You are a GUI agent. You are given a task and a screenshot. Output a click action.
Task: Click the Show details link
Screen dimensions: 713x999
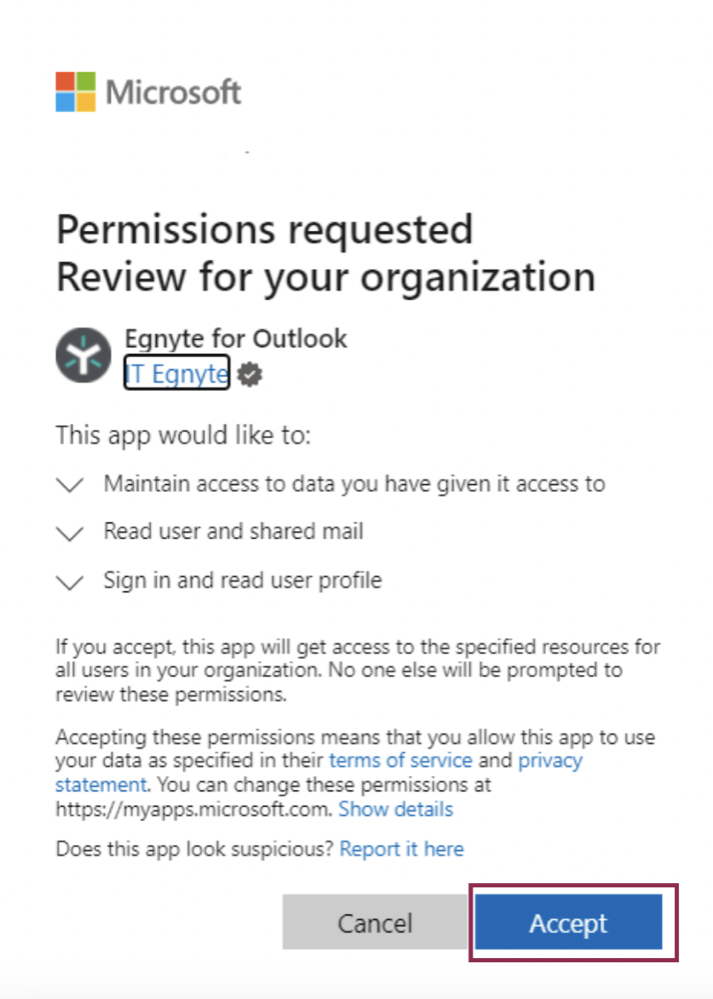[x=395, y=809]
